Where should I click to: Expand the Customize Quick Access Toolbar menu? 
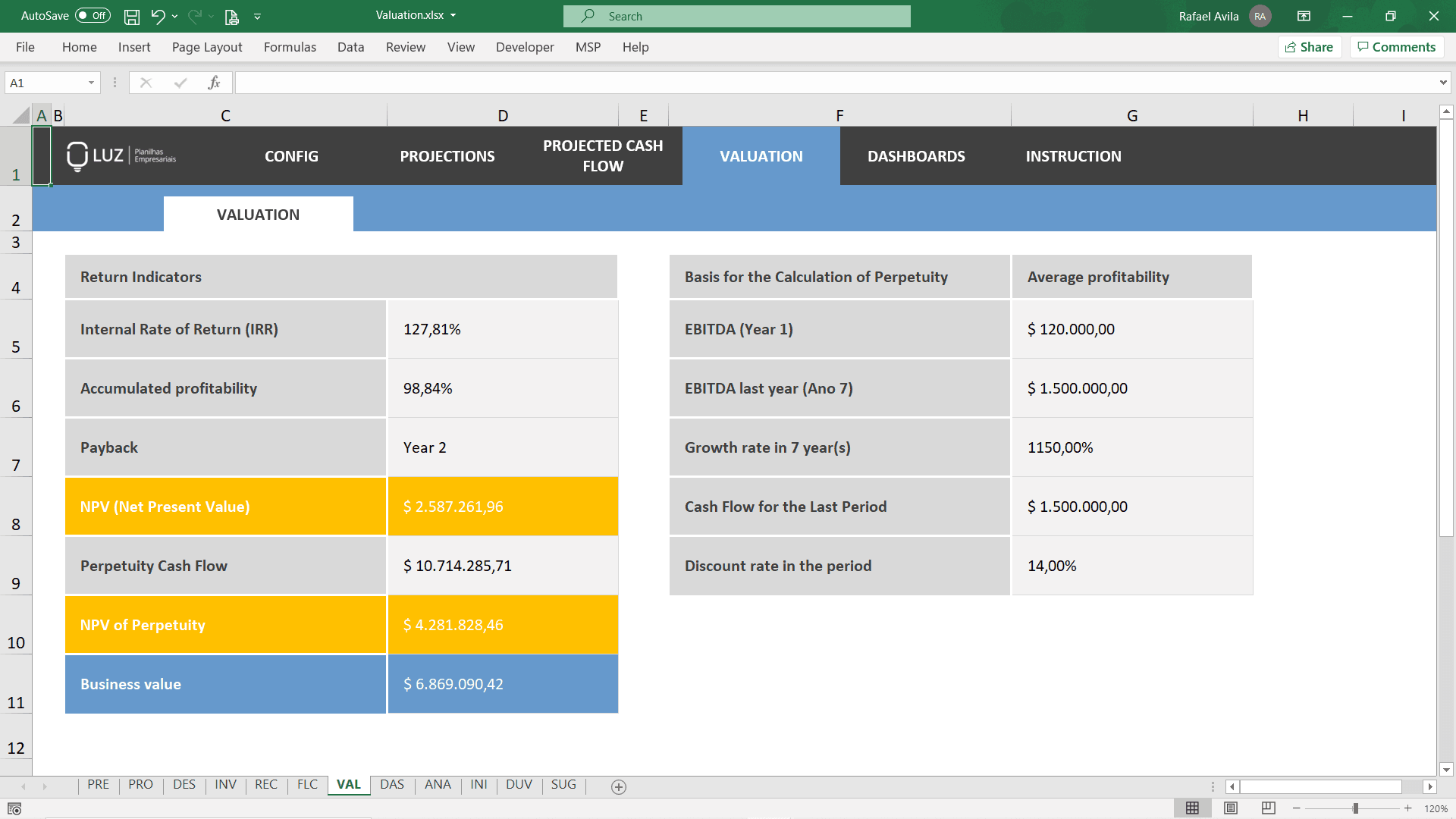[x=258, y=16]
